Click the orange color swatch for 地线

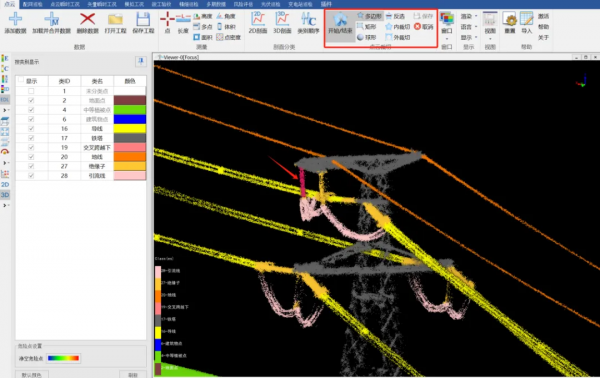pos(130,157)
